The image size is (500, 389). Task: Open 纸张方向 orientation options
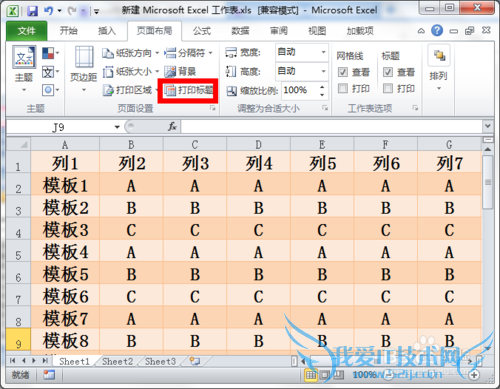click(x=130, y=53)
